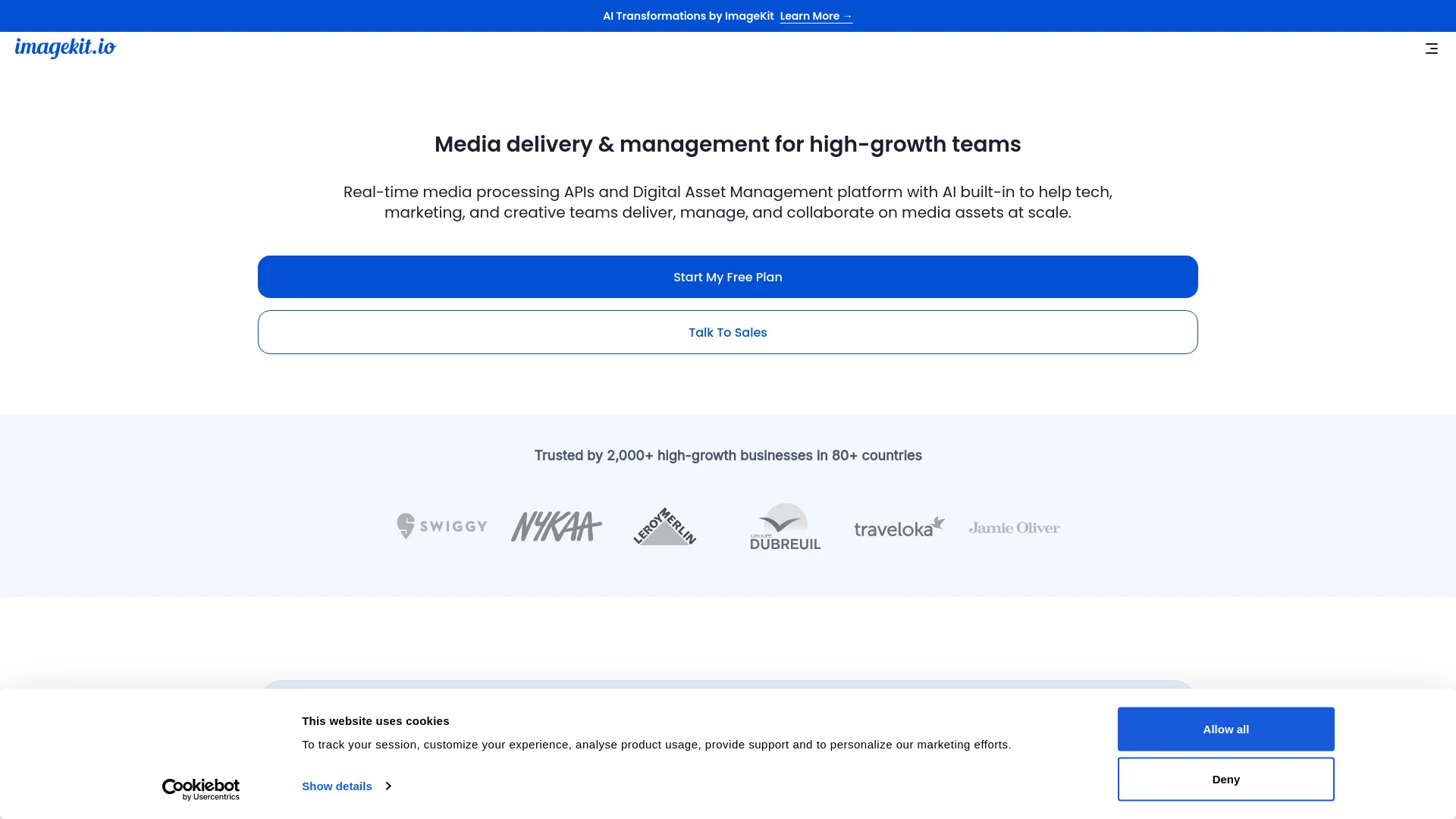
Task: Click Start My Free Plan
Action: [727, 277]
